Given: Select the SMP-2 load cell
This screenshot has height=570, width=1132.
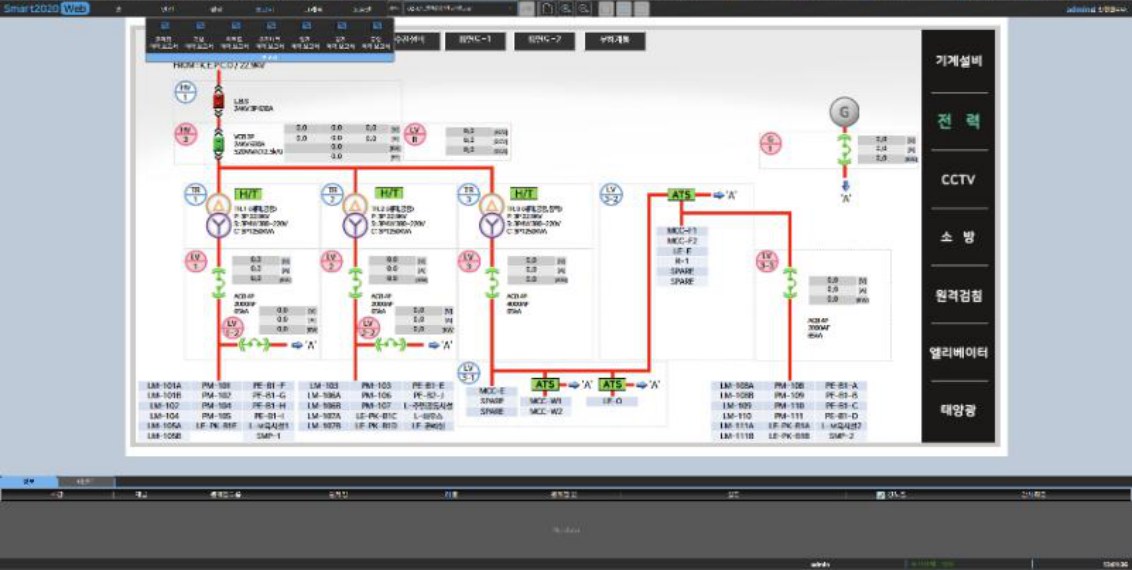Looking at the screenshot, I should coord(842,437).
